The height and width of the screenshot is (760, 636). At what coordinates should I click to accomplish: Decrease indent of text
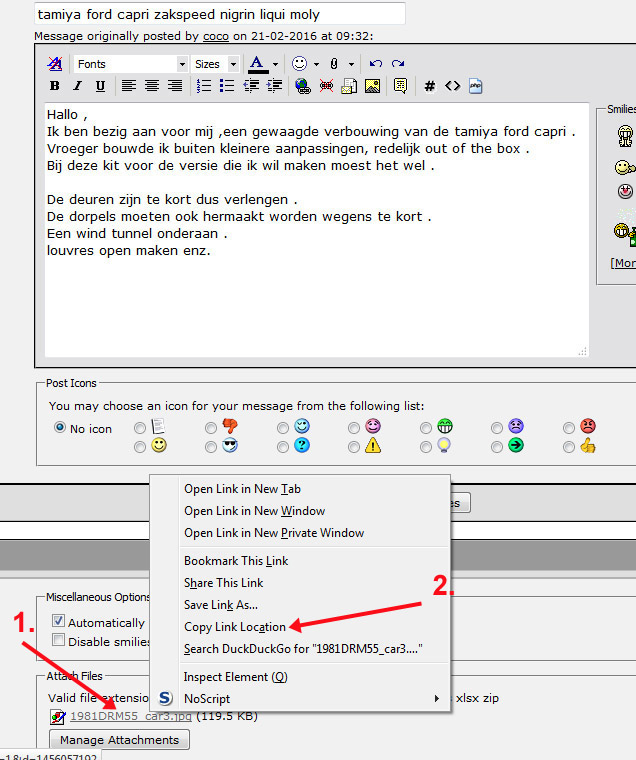[251, 86]
